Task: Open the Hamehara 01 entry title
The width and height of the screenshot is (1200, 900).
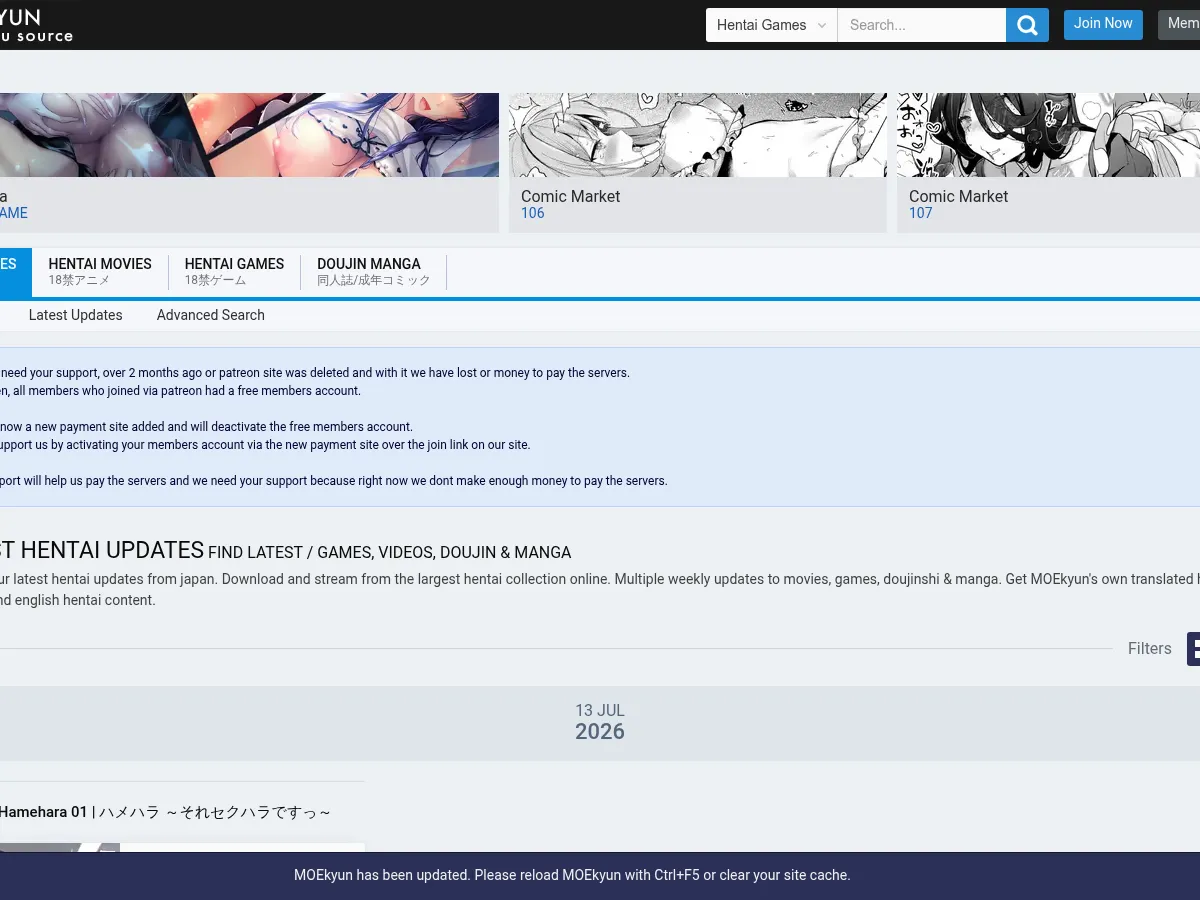Action: 165,812
